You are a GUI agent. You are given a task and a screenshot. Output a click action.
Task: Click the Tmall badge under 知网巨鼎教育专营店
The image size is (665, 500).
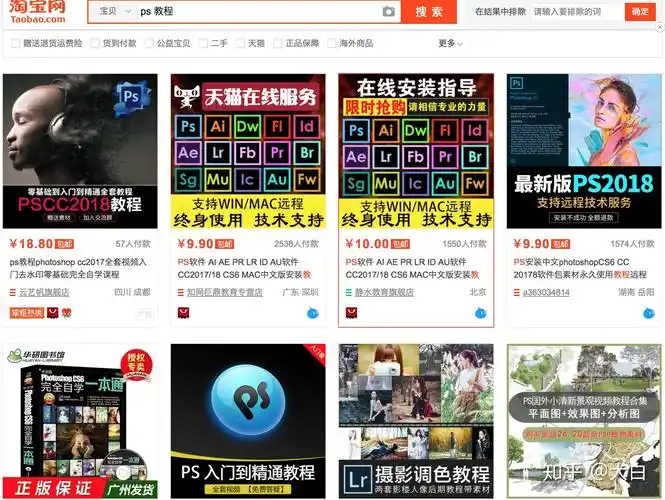pos(183,313)
